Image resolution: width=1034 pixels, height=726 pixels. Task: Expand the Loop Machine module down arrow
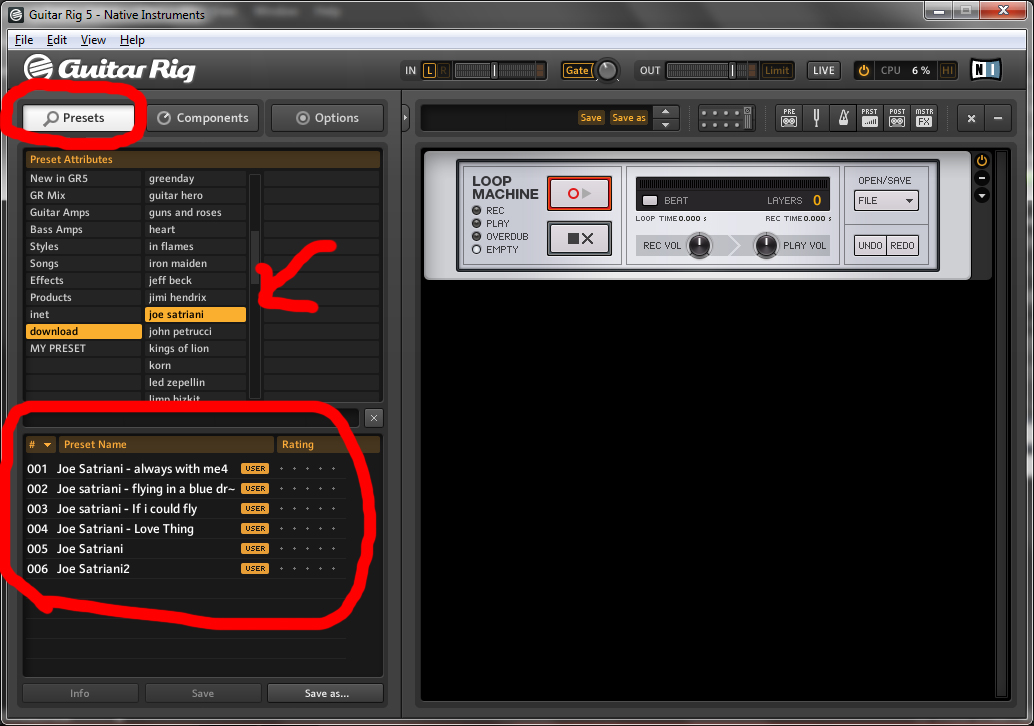[981, 195]
